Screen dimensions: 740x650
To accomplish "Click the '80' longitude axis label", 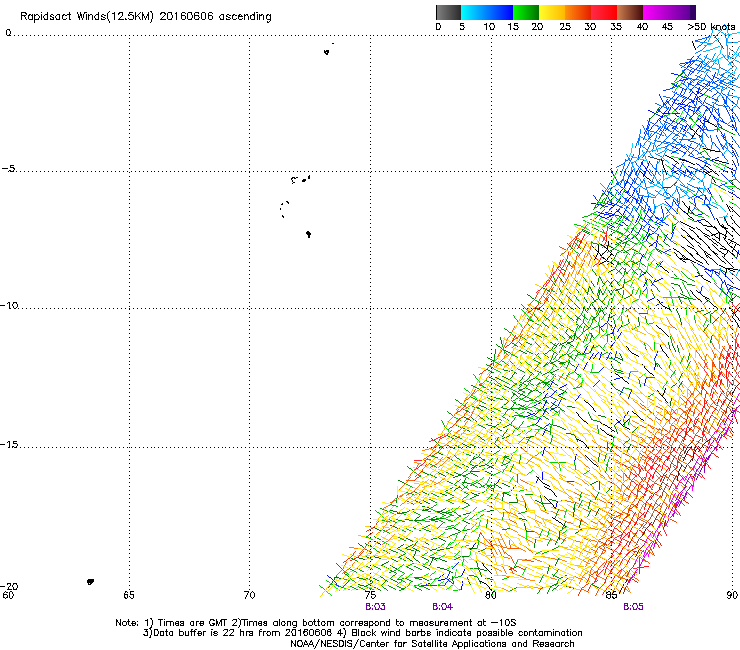I will coord(491,595).
